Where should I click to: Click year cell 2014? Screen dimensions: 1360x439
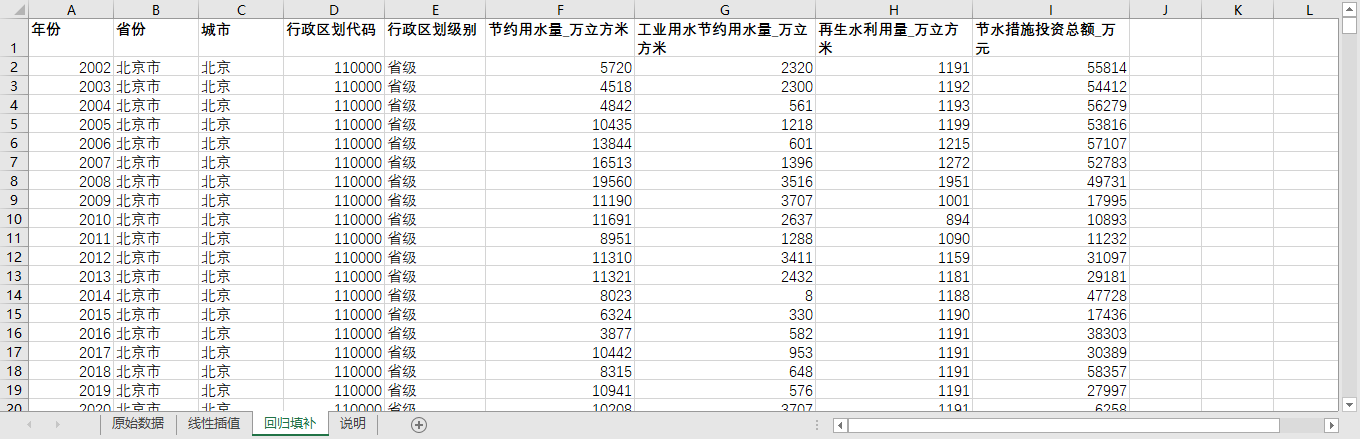coord(71,296)
